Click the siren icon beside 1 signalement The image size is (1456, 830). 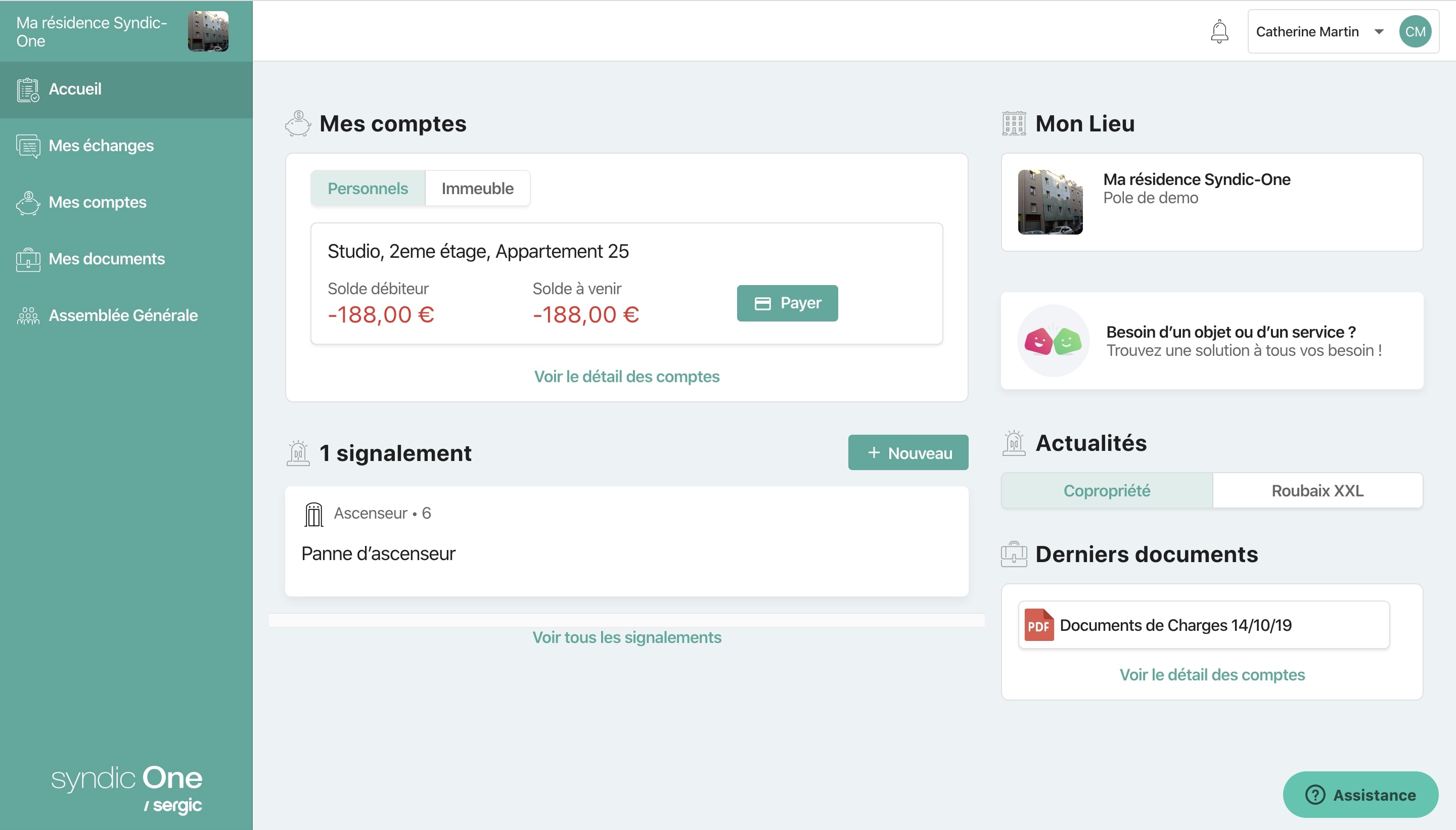[298, 453]
